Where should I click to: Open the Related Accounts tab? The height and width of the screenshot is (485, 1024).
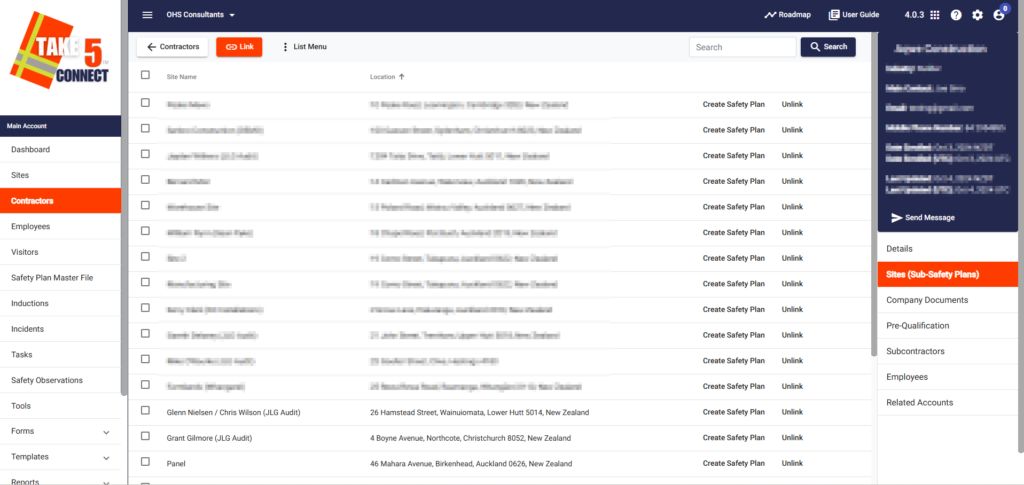point(948,402)
